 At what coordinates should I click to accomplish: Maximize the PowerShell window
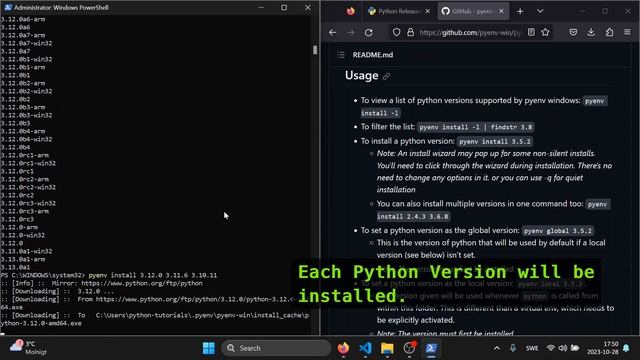284,7
